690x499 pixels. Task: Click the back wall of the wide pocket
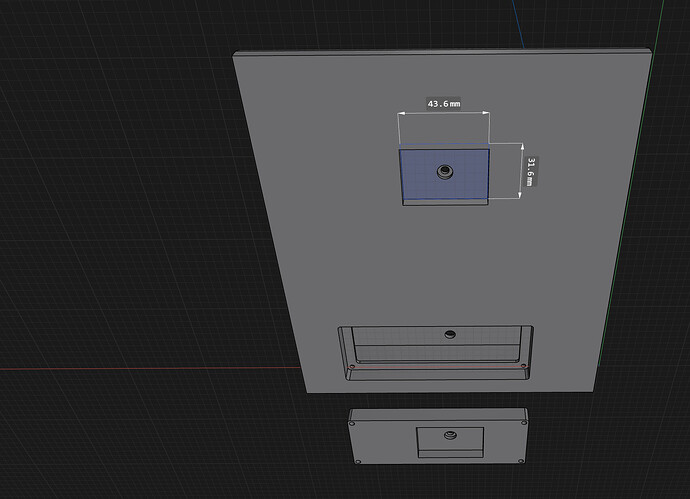click(x=437, y=336)
